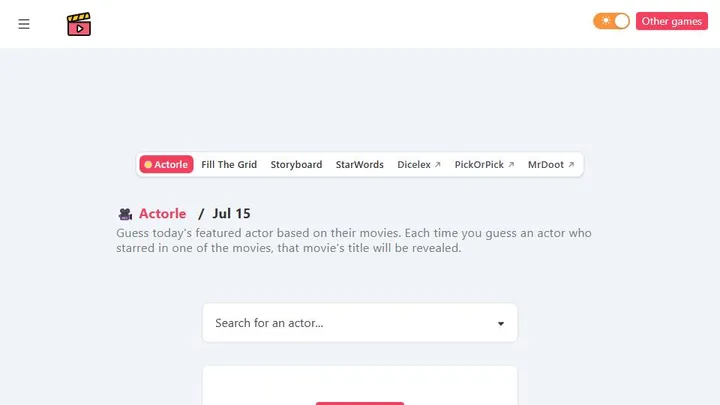Open the PickOrPick external link

click(x=484, y=164)
